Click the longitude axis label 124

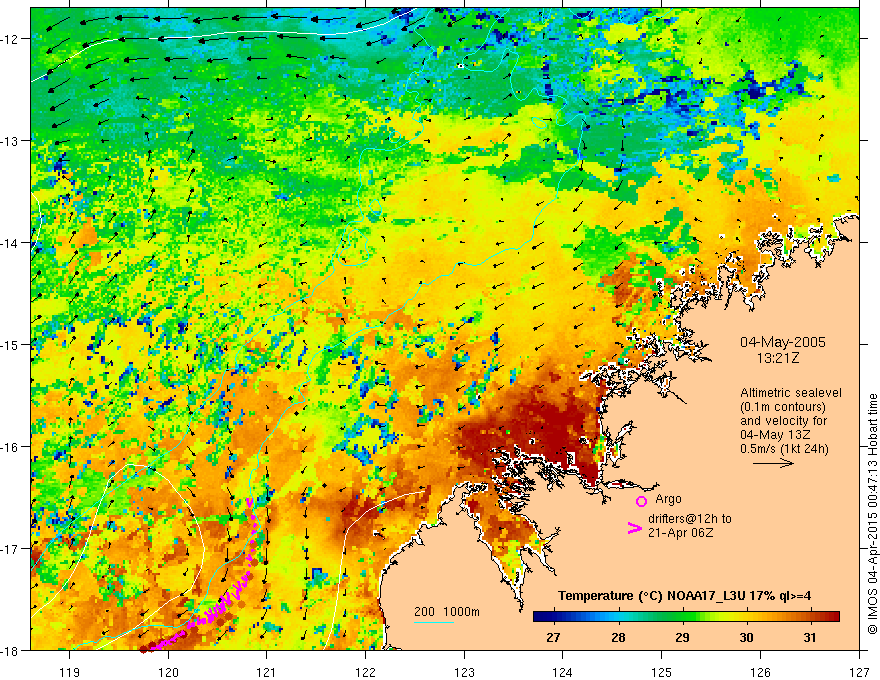(563, 672)
